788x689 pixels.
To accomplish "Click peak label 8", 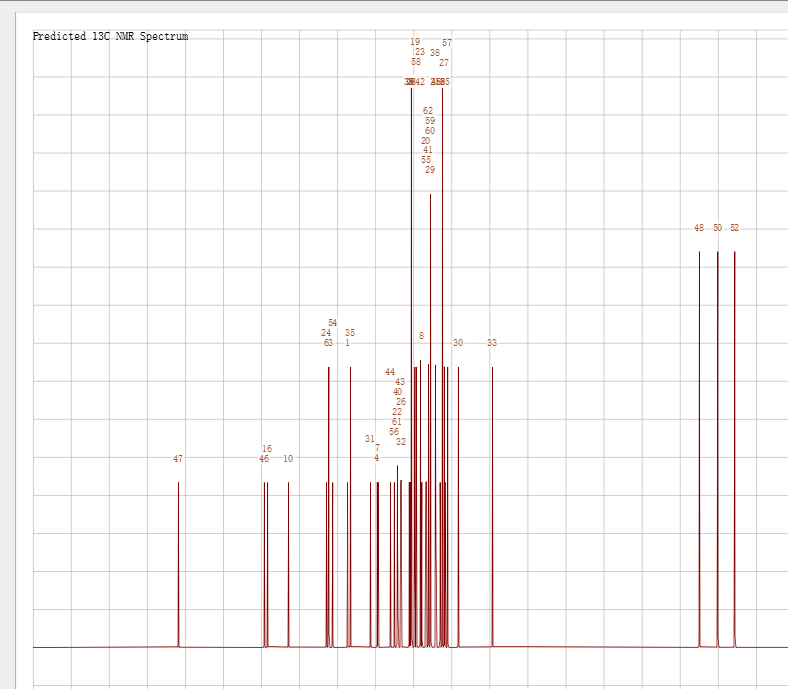I will tap(421, 336).
